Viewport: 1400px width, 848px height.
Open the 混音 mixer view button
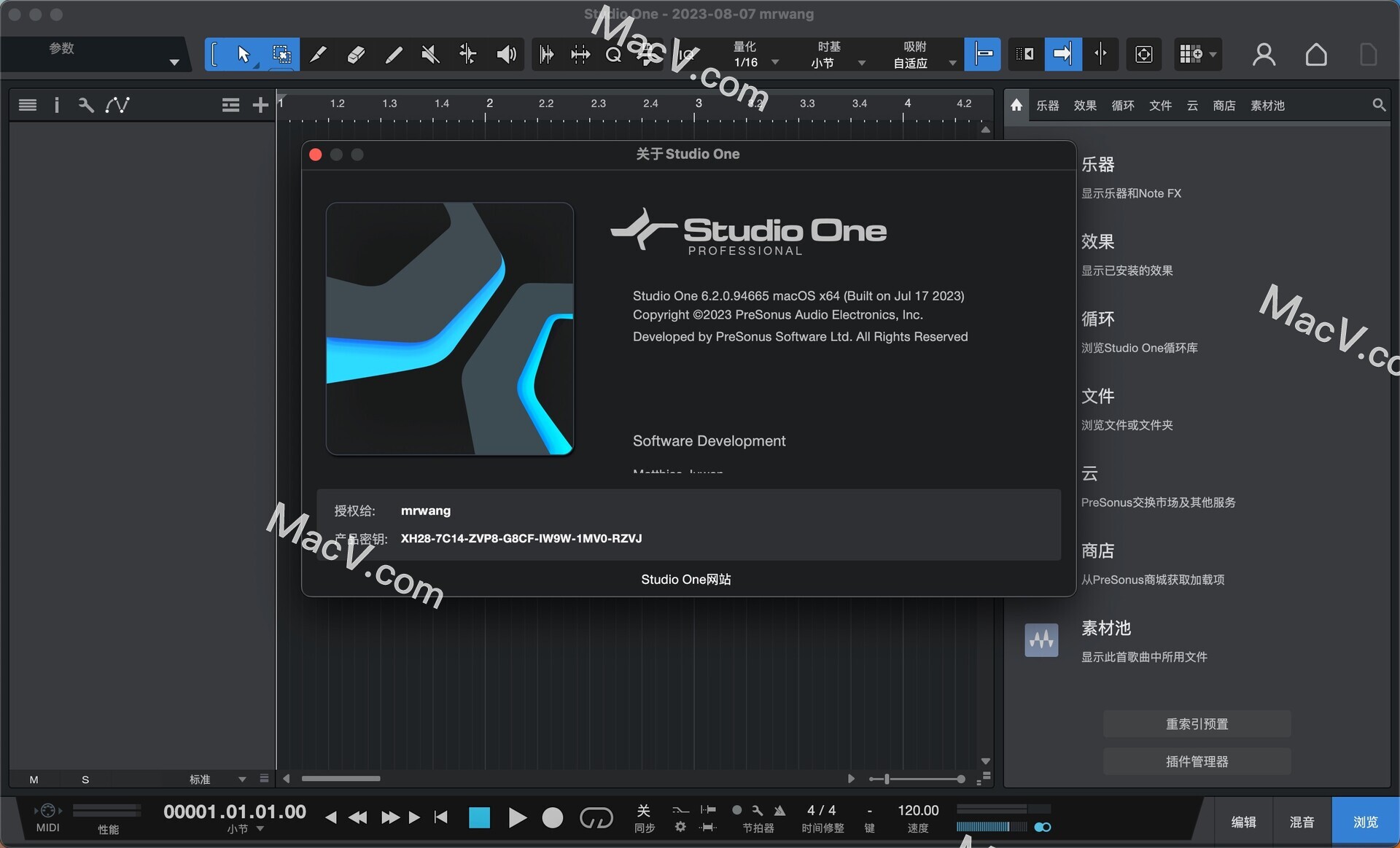click(1302, 822)
